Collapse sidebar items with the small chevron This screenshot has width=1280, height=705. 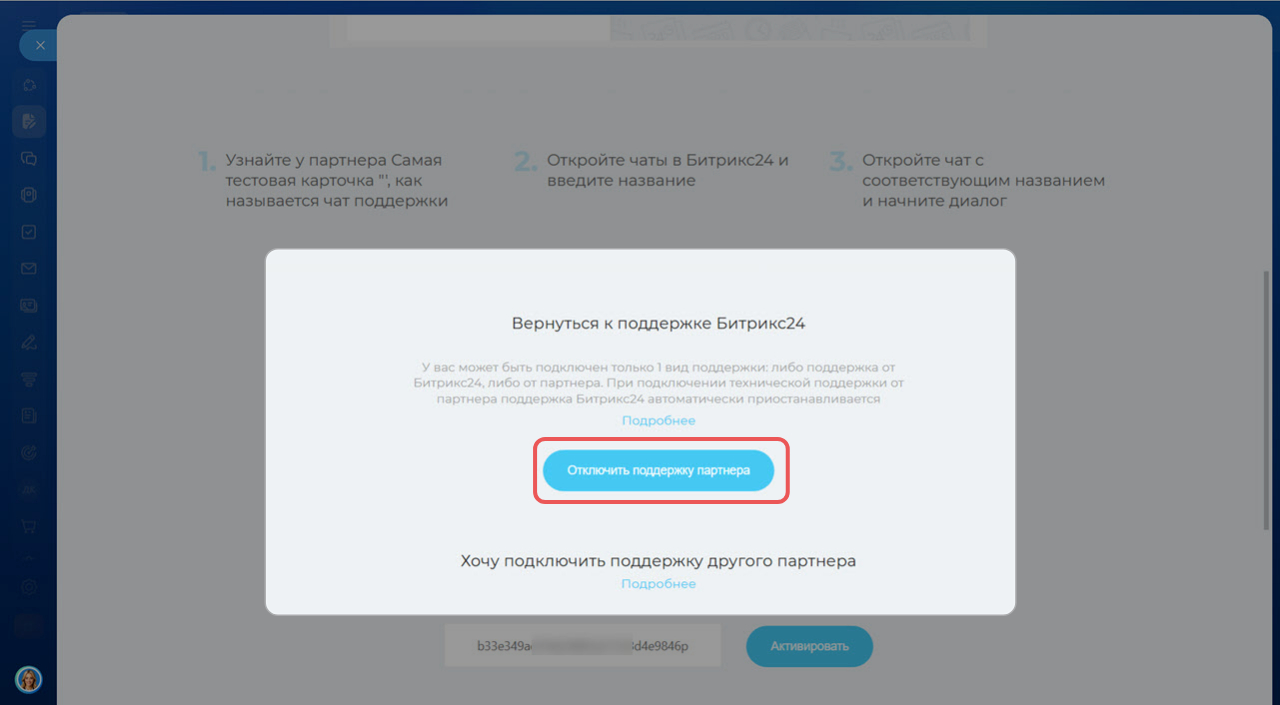(x=29, y=556)
